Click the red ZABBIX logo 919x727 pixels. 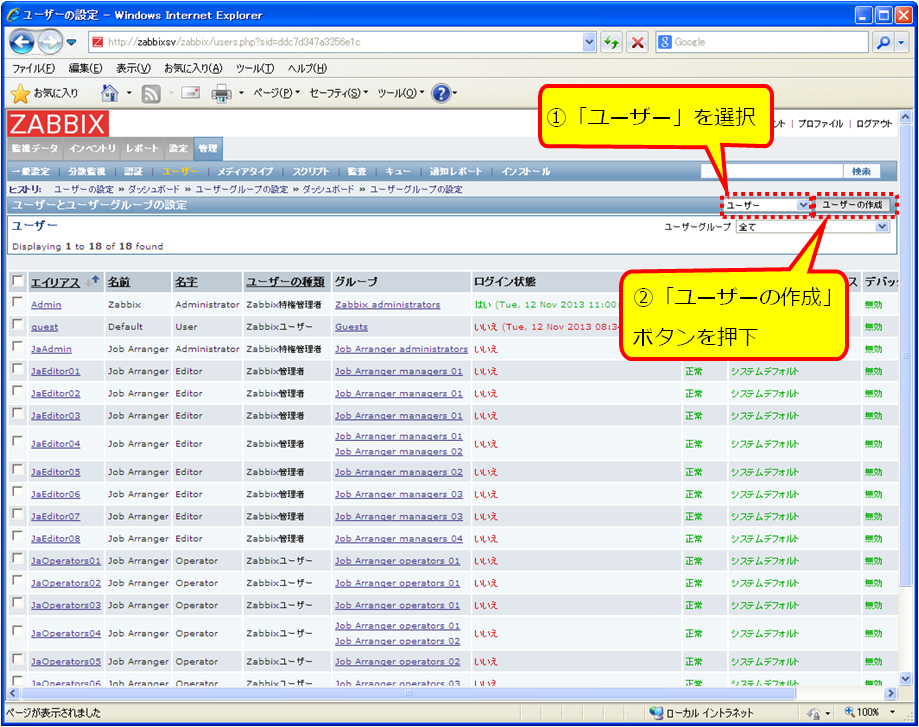pos(58,124)
